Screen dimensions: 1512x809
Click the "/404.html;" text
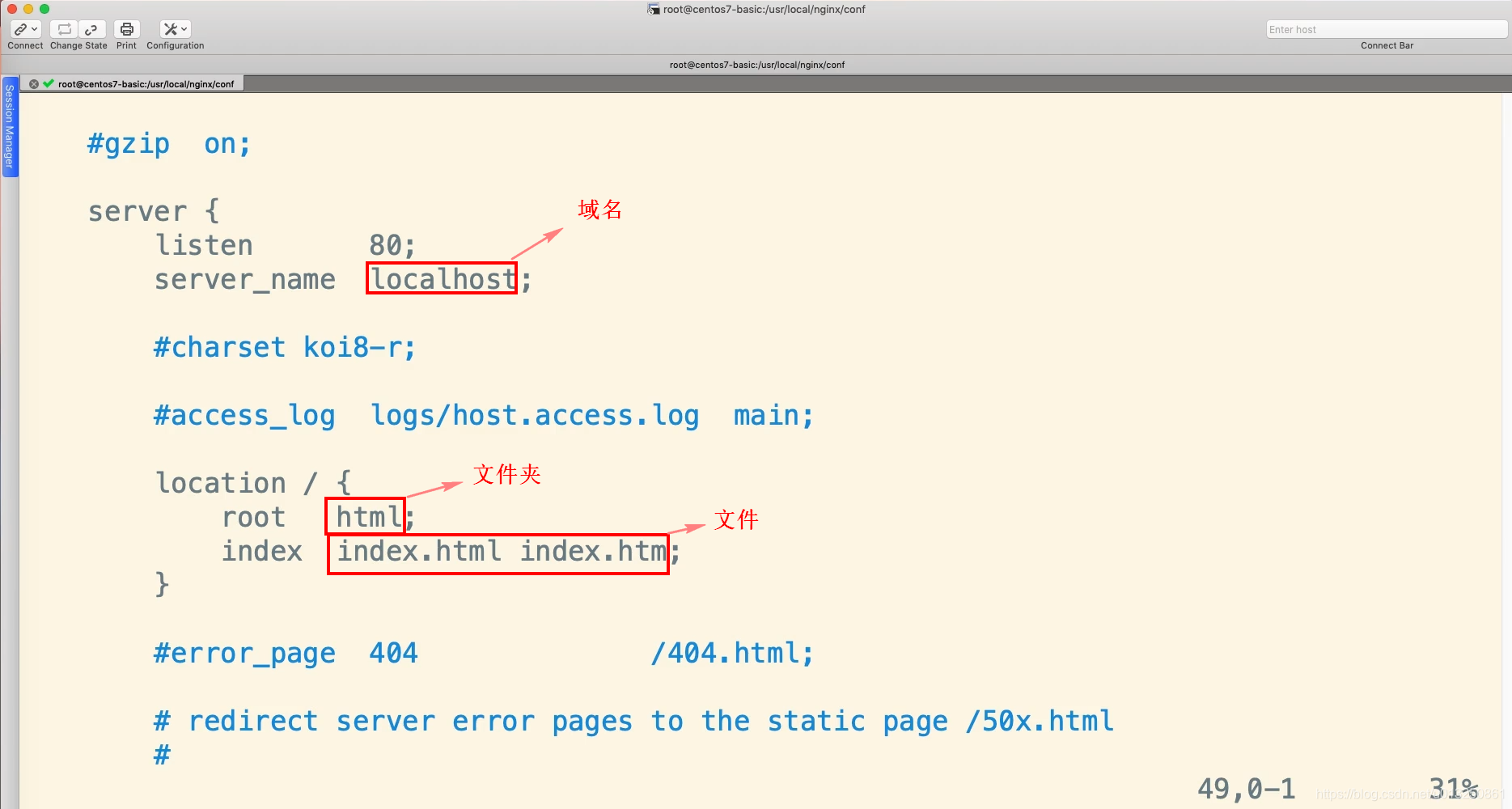pos(732,653)
